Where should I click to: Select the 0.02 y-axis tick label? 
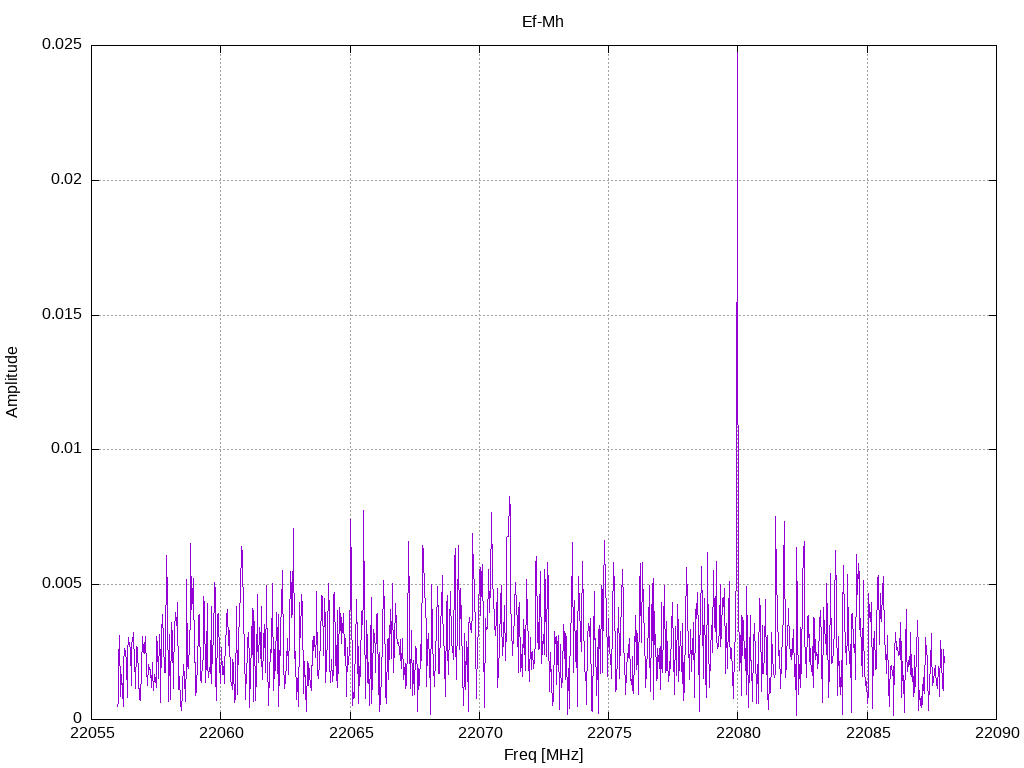click(65, 180)
